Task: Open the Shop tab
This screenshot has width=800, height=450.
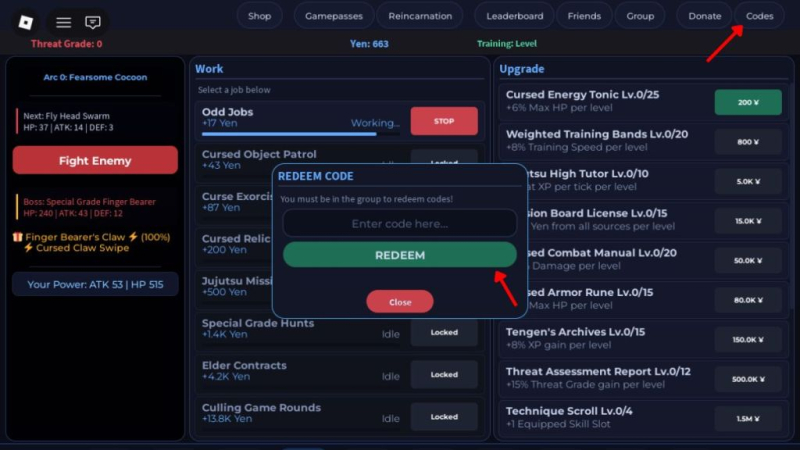Action: 260,16
